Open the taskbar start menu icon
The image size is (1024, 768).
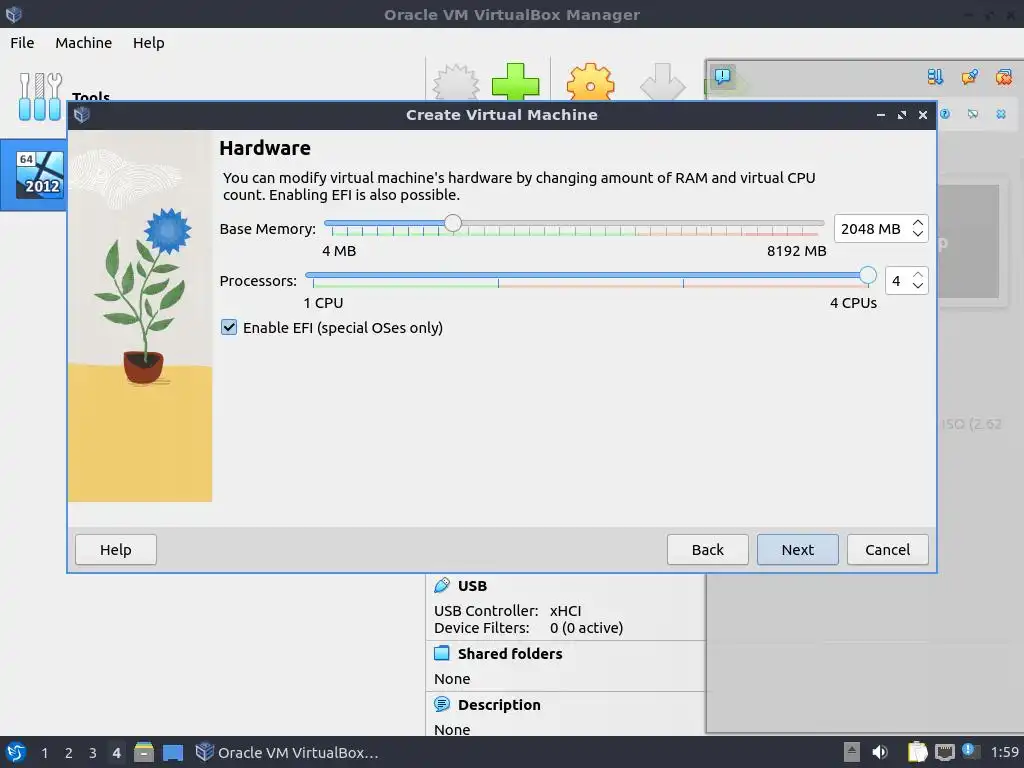(x=15, y=752)
